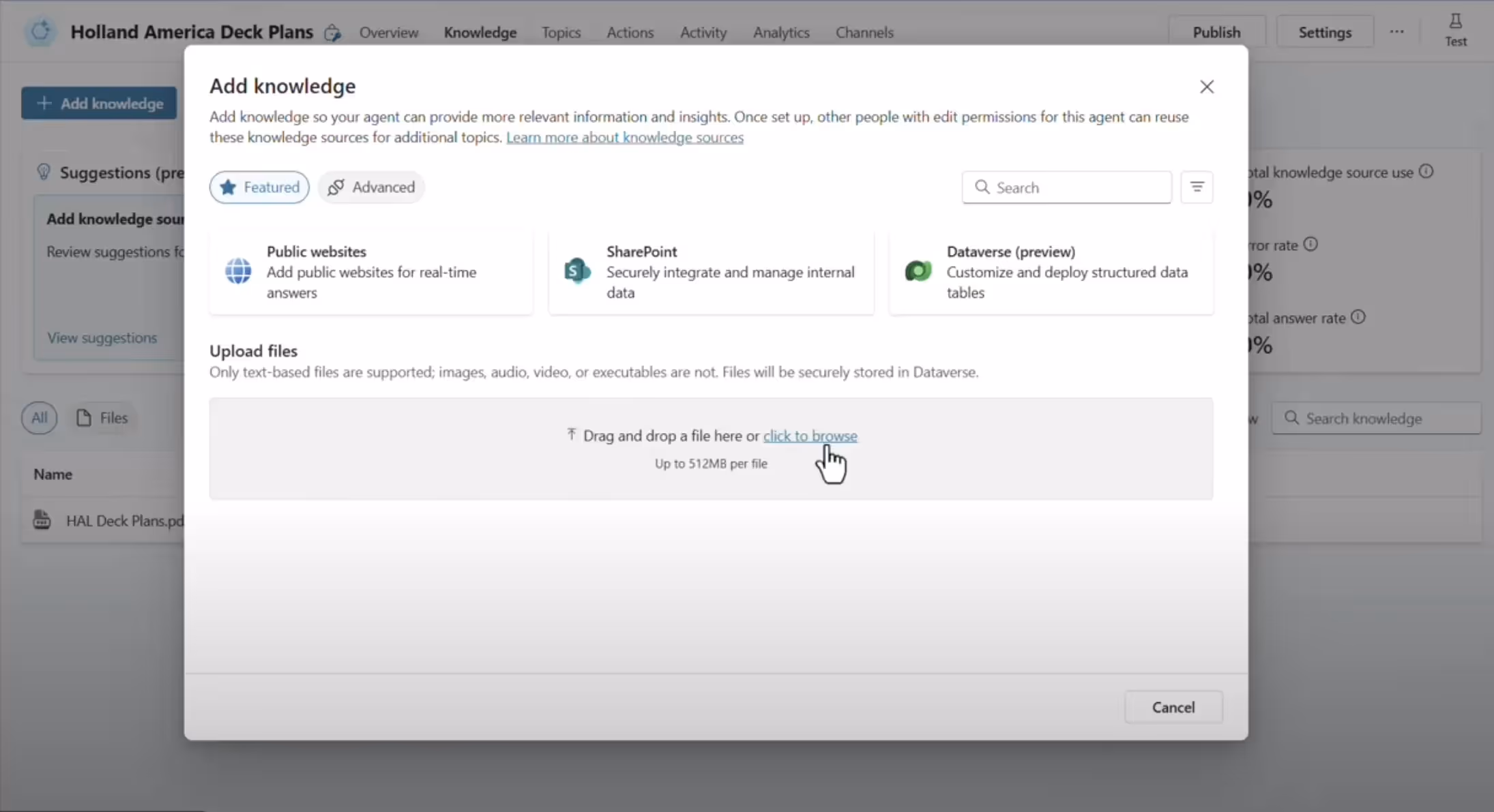The image size is (1494, 812).
Task: Click info icon beside answer rate
Action: 1358,317
